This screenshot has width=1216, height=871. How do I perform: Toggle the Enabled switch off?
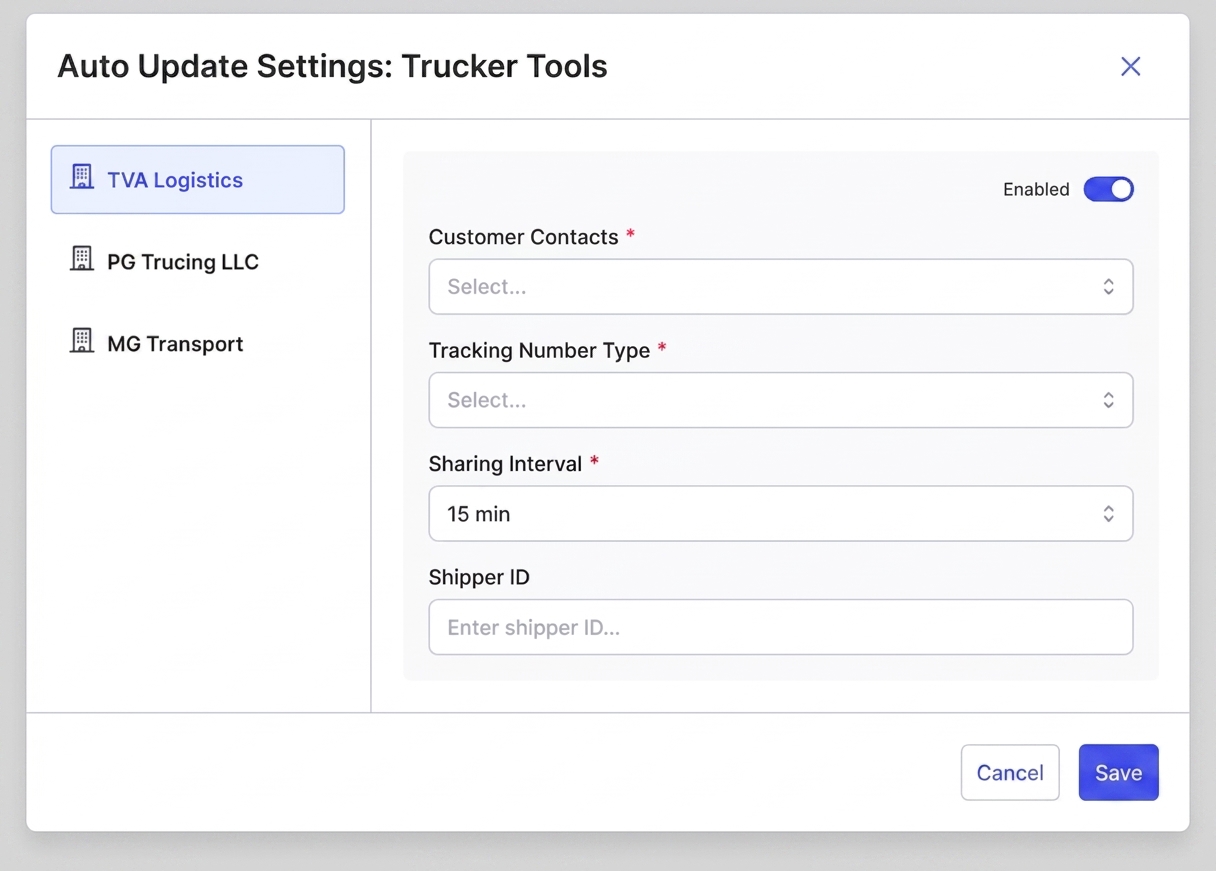pyautogui.click(x=1108, y=189)
